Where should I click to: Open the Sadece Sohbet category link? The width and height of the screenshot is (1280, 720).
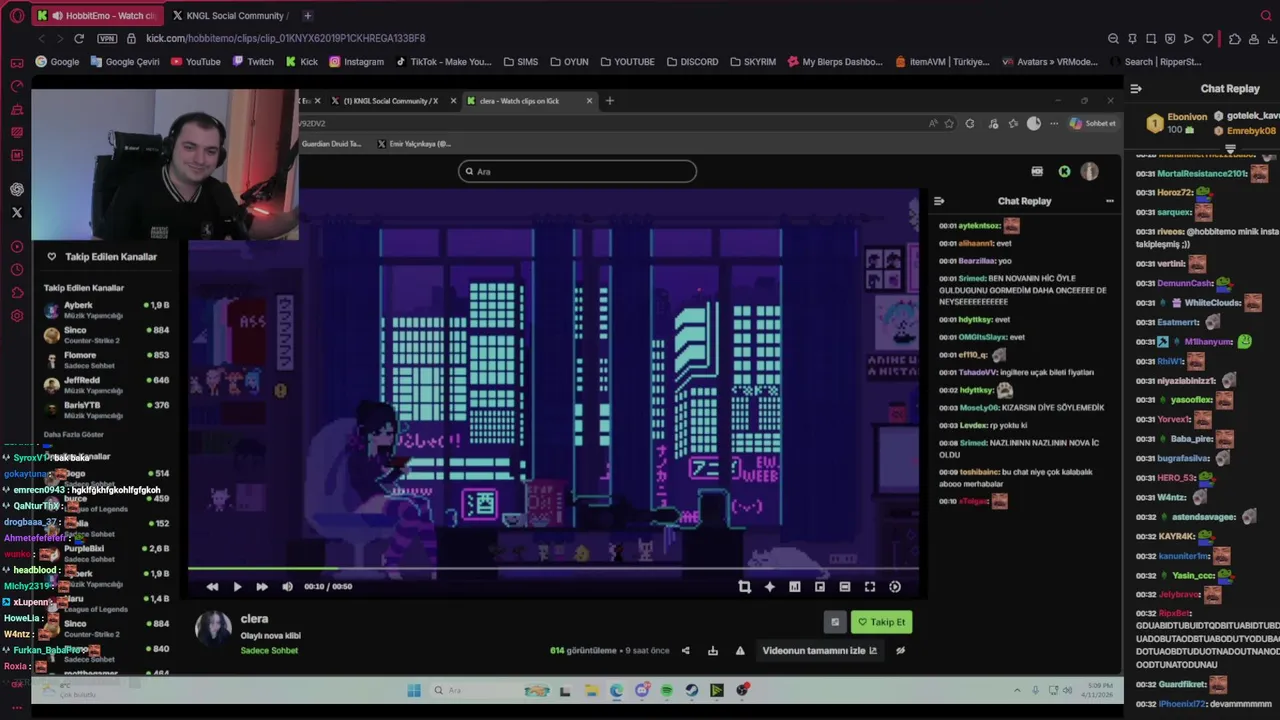[x=269, y=651]
